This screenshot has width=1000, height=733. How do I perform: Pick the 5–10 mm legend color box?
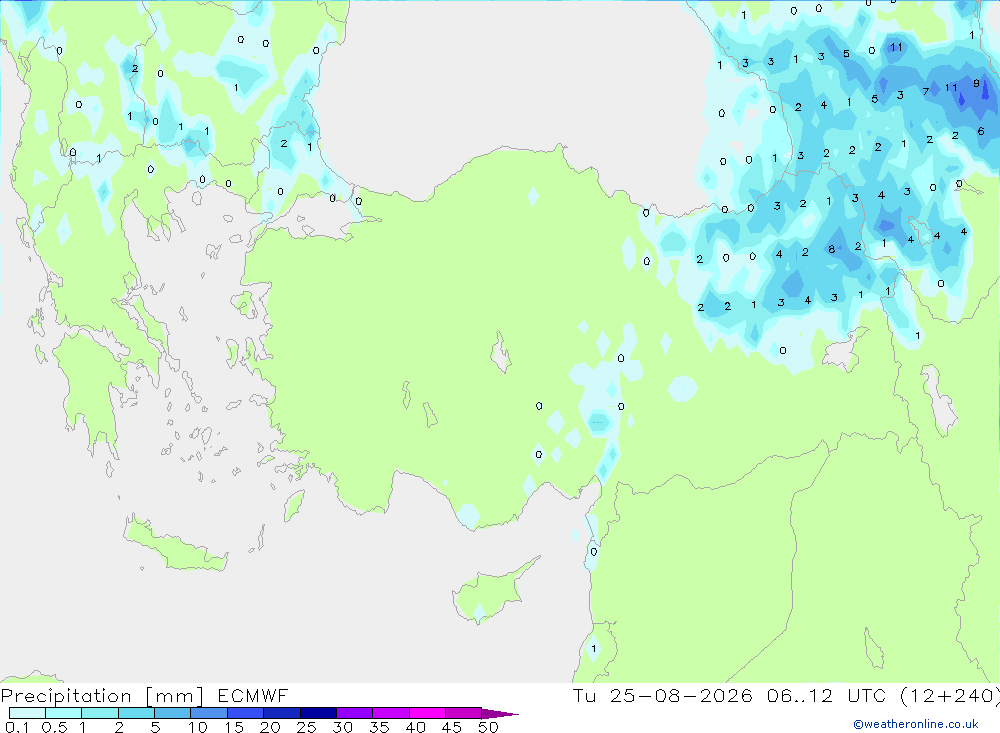click(x=173, y=713)
